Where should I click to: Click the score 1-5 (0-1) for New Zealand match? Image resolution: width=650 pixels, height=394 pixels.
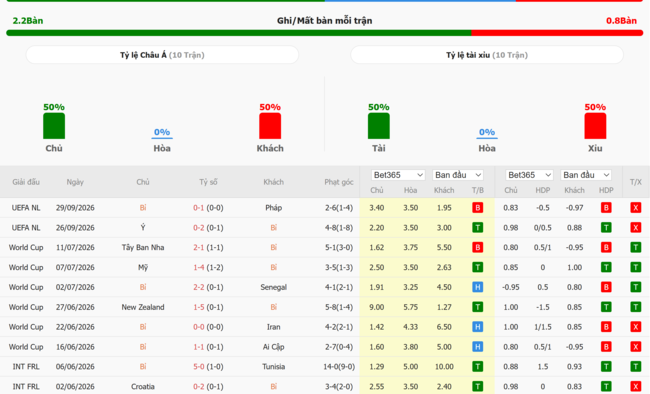(208, 307)
